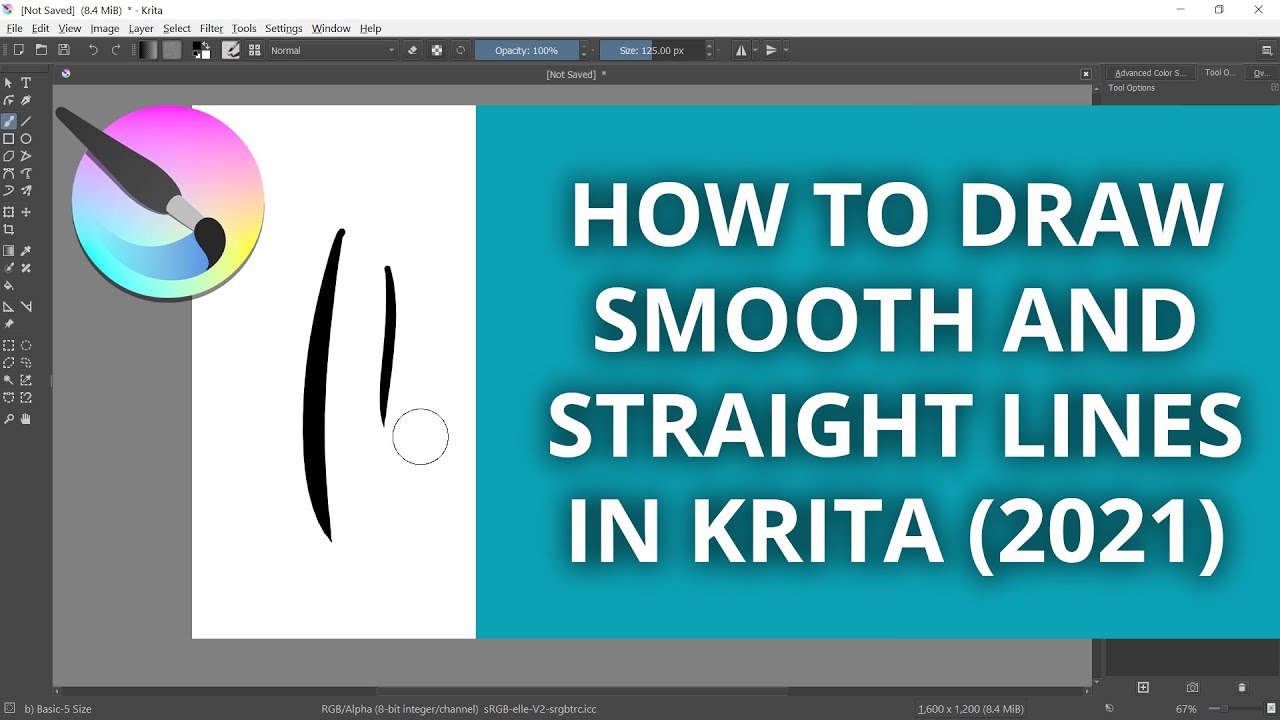Click the foreground/background color selector
1280x720 pixels.
pyautogui.click(x=202, y=50)
